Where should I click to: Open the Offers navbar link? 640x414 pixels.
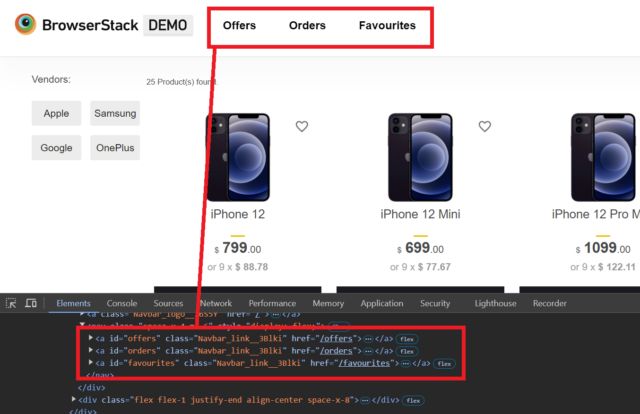[x=239, y=25]
